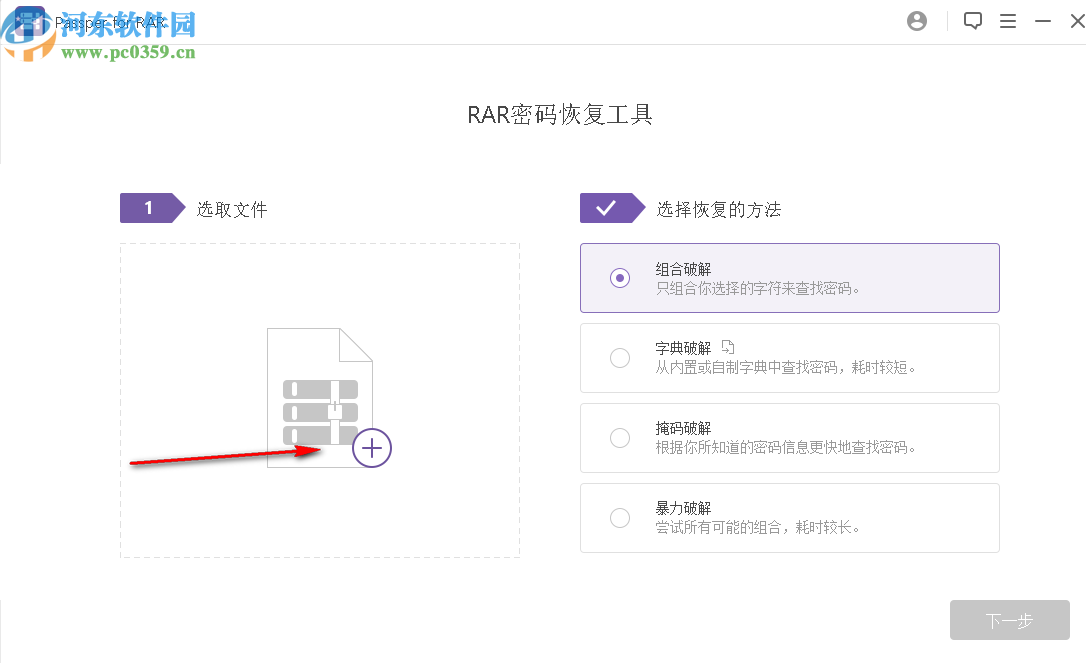
Task: Click the step 1 badge next to 选取文件
Action: tap(149, 208)
